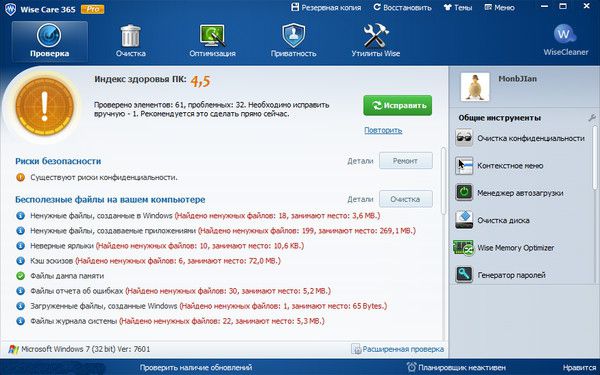The width and height of the screenshot is (600, 375).
Task: Click the info icon for Ненужные файлы, создаваемые приложениями
Action: click(x=20, y=230)
